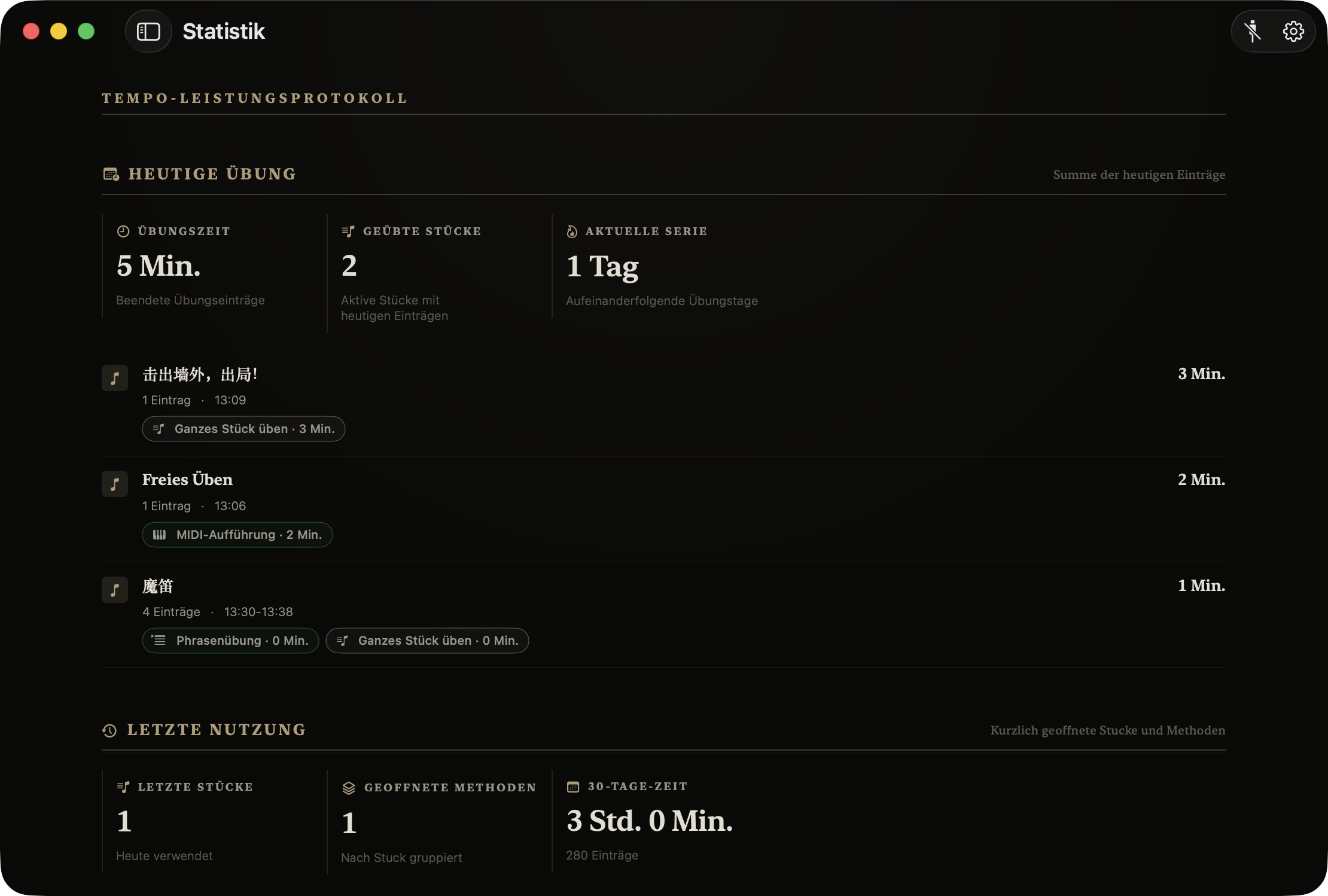This screenshot has height=896, width=1328.
Task: Click music note icon beside 魔笛
Action: click(x=115, y=590)
